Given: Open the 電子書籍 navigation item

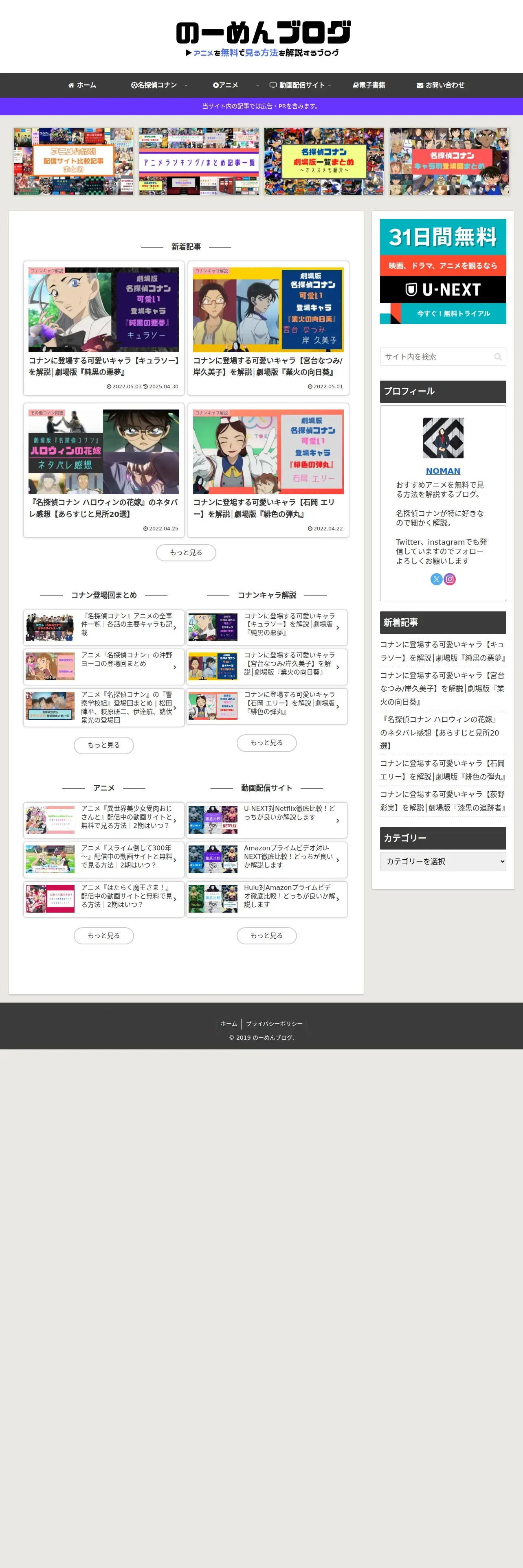Looking at the screenshot, I should click(368, 85).
